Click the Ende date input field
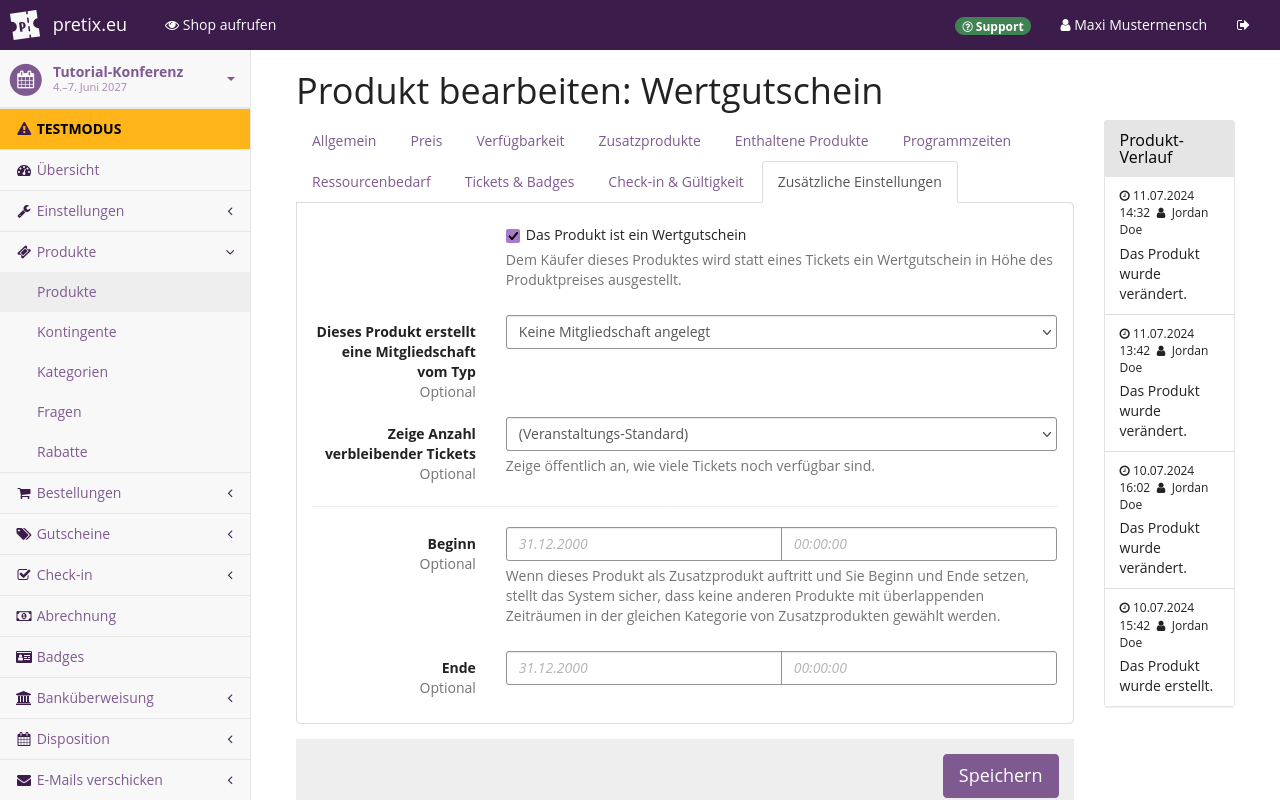1280x800 pixels. 643,668
